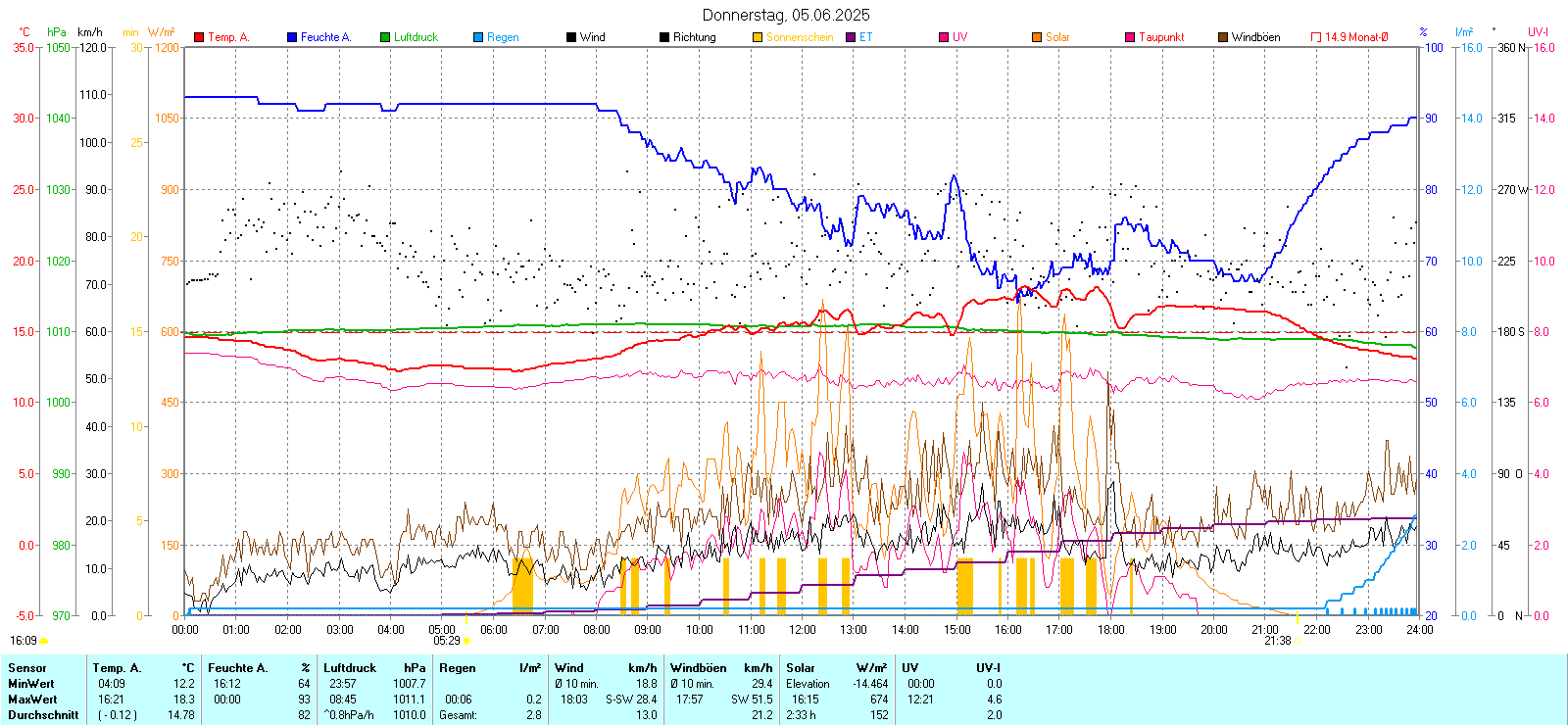Viewport: 1568px width, 725px height.
Task: Click the Luftdruck header in the data table
Action: click(350, 668)
